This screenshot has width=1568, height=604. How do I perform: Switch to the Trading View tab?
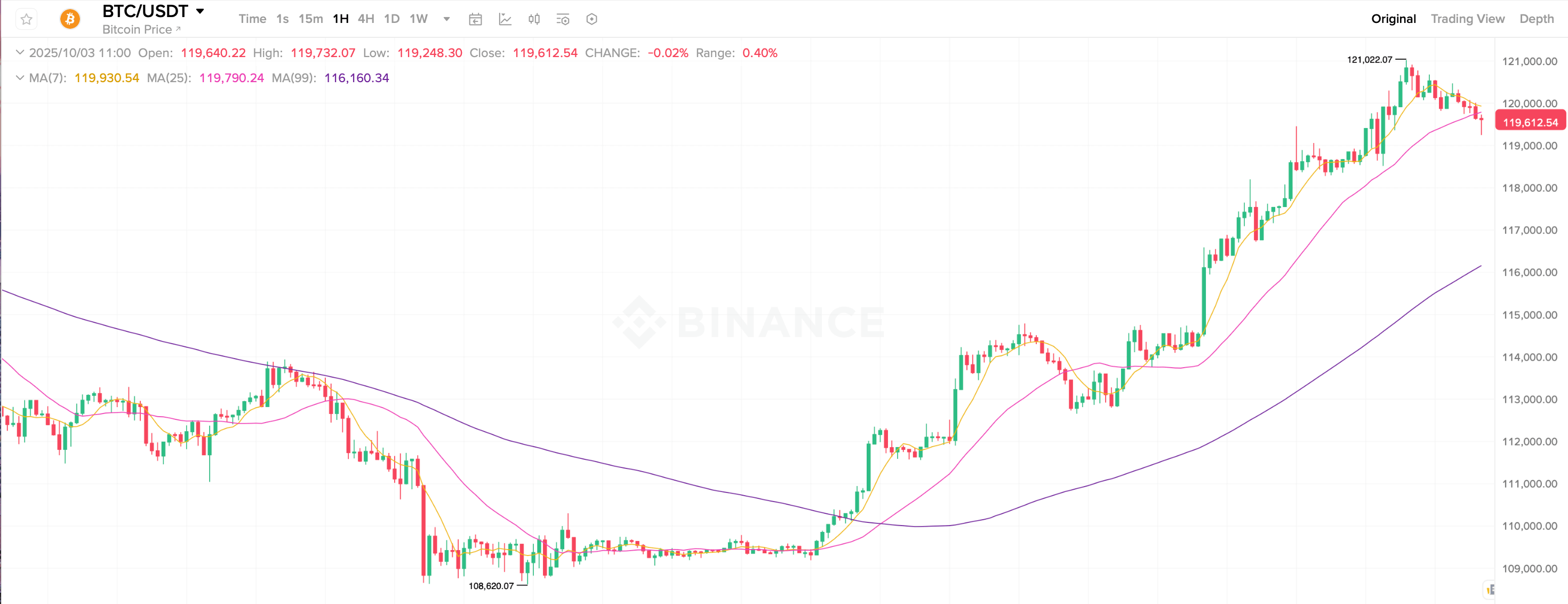click(1467, 19)
